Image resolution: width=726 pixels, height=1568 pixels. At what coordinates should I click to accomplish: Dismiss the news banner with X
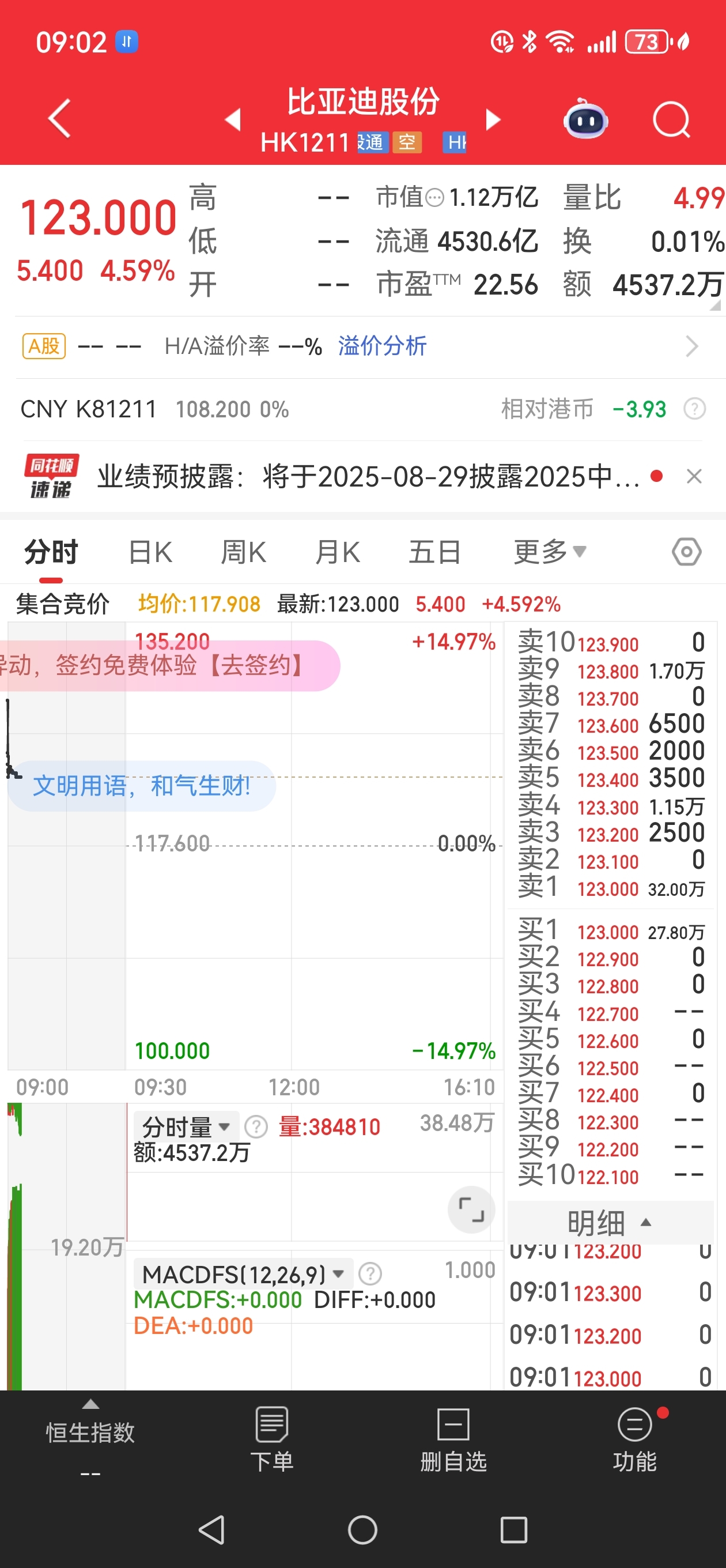coord(694,476)
